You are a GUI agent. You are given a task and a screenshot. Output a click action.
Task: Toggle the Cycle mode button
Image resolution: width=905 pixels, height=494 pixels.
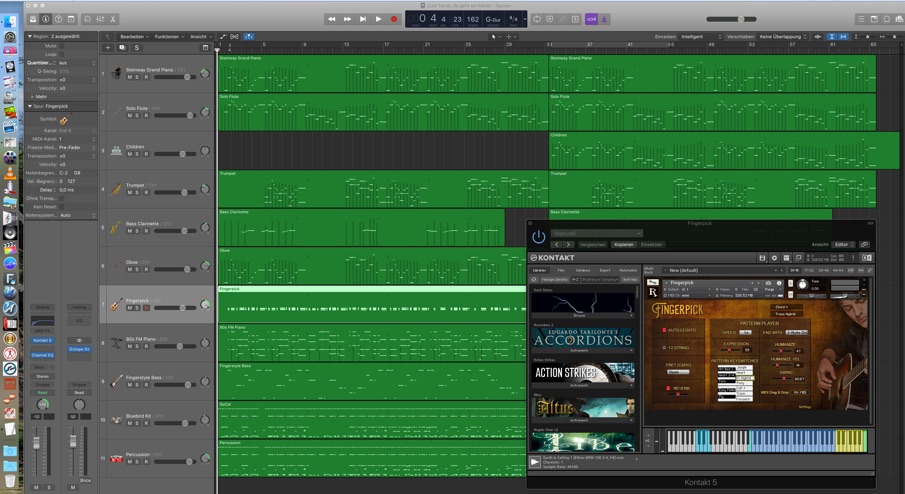coord(537,19)
